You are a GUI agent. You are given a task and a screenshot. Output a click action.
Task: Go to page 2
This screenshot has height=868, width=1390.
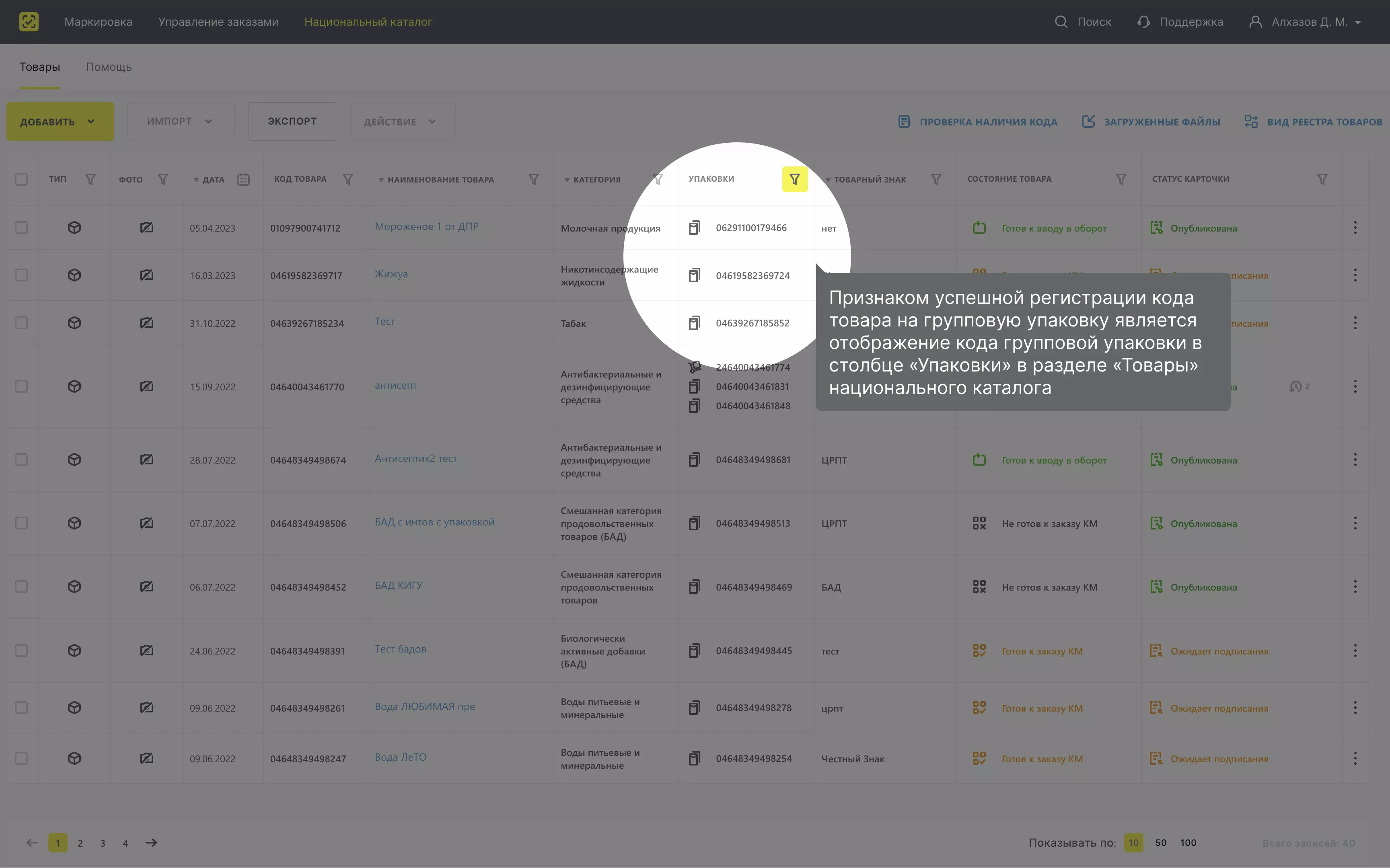[80, 843]
